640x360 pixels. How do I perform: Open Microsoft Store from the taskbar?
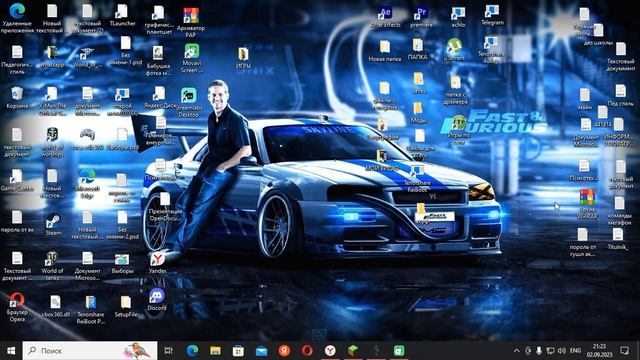tap(238, 351)
